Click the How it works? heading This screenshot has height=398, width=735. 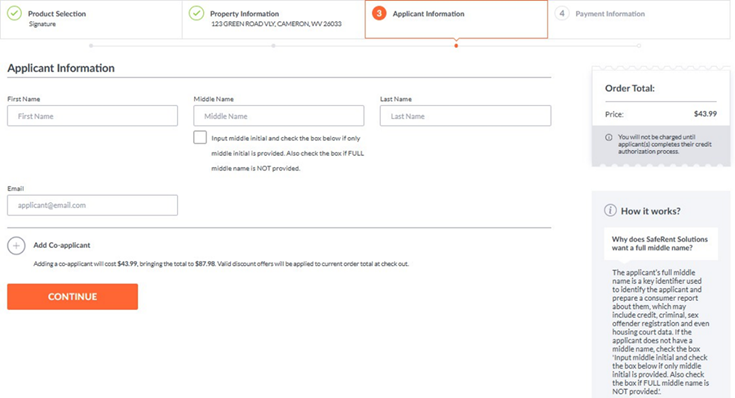click(651, 211)
